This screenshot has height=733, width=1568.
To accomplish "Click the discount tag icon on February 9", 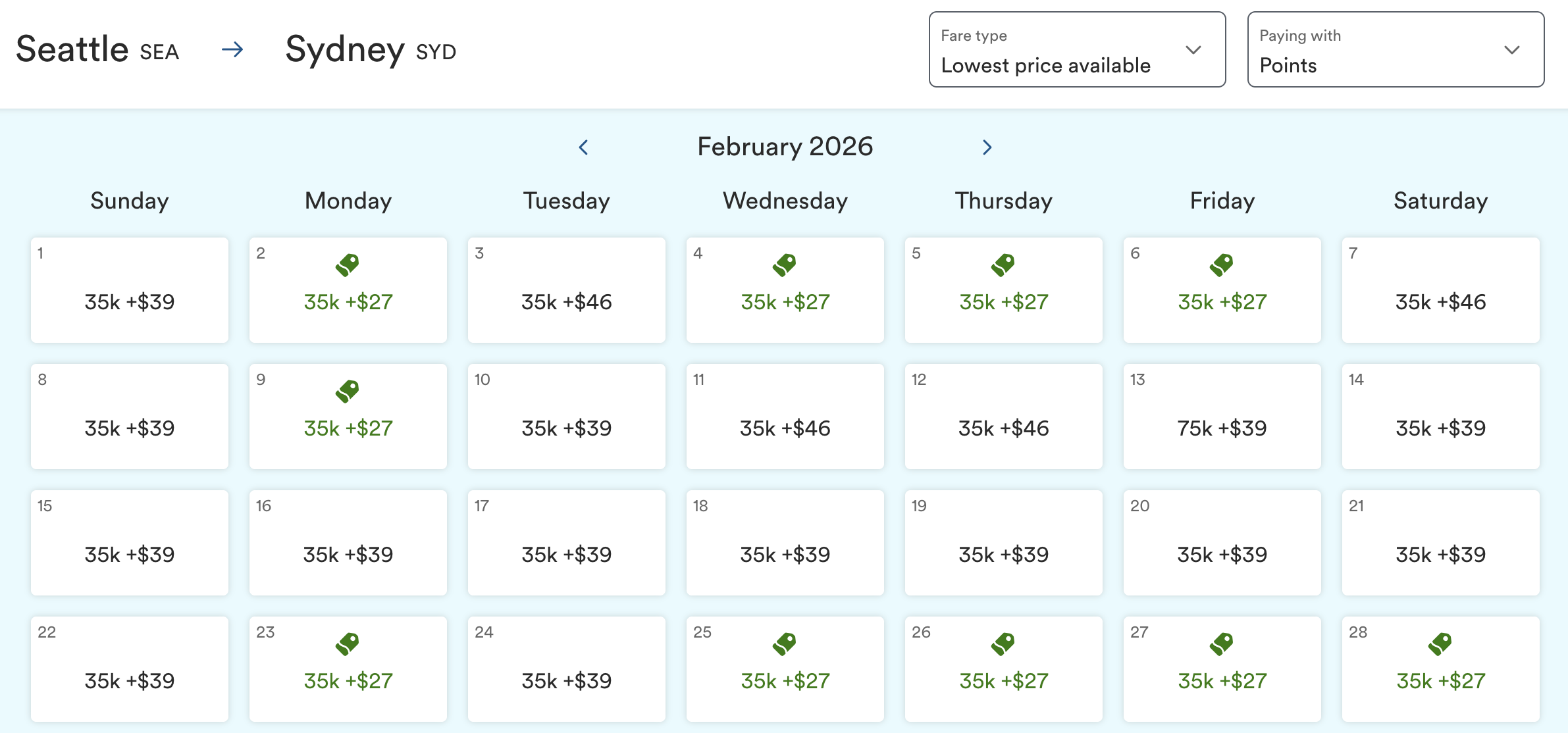I will pos(347,391).
